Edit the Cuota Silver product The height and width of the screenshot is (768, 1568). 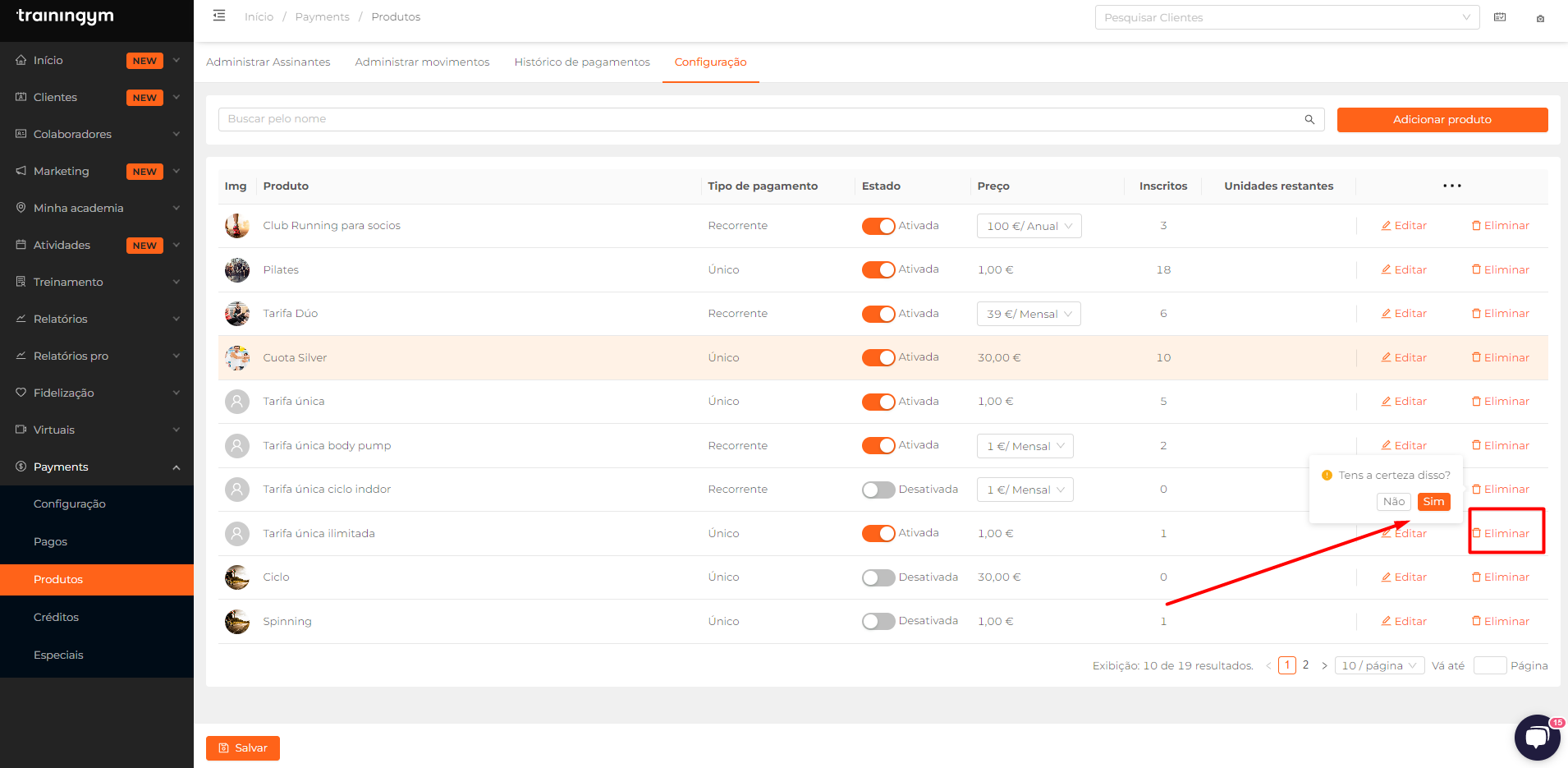click(x=1404, y=357)
